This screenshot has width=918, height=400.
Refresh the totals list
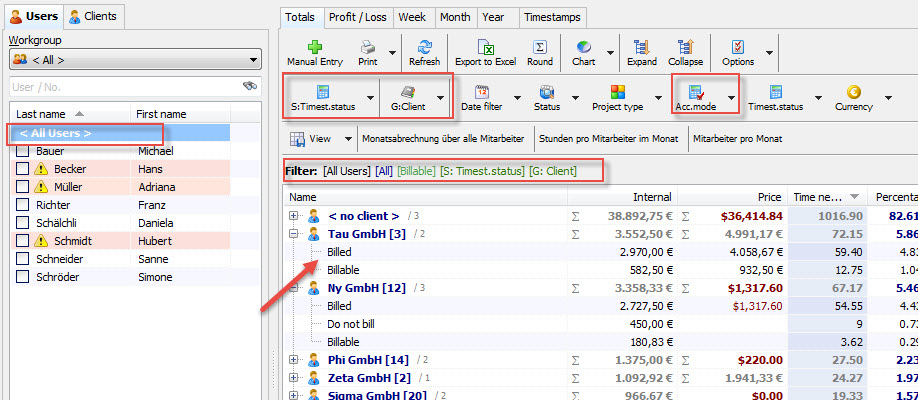coord(424,47)
